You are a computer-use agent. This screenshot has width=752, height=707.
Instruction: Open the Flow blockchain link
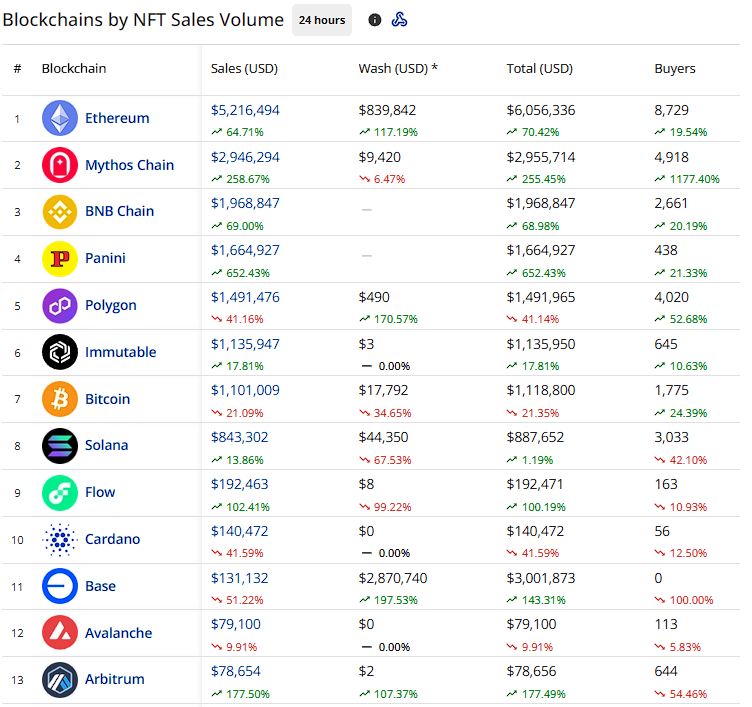click(100, 492)
